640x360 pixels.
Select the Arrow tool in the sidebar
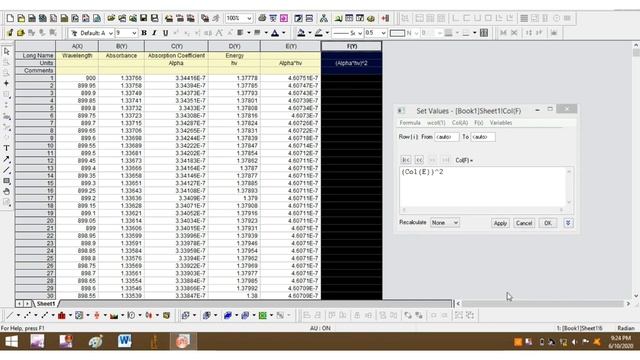click(x=7, y=160)
